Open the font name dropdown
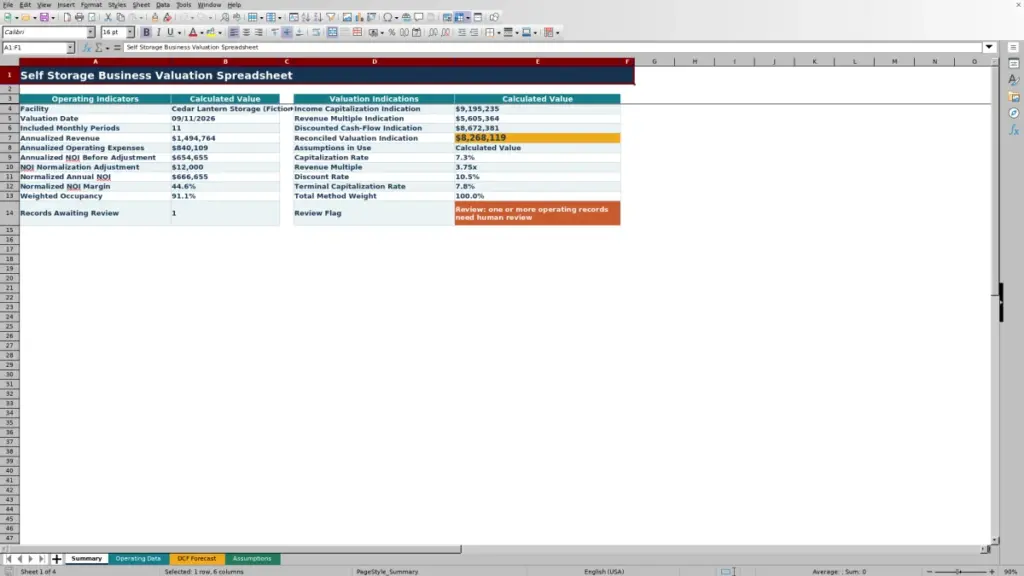This screenshot has width=1024, height=576. tap(91, 33)
